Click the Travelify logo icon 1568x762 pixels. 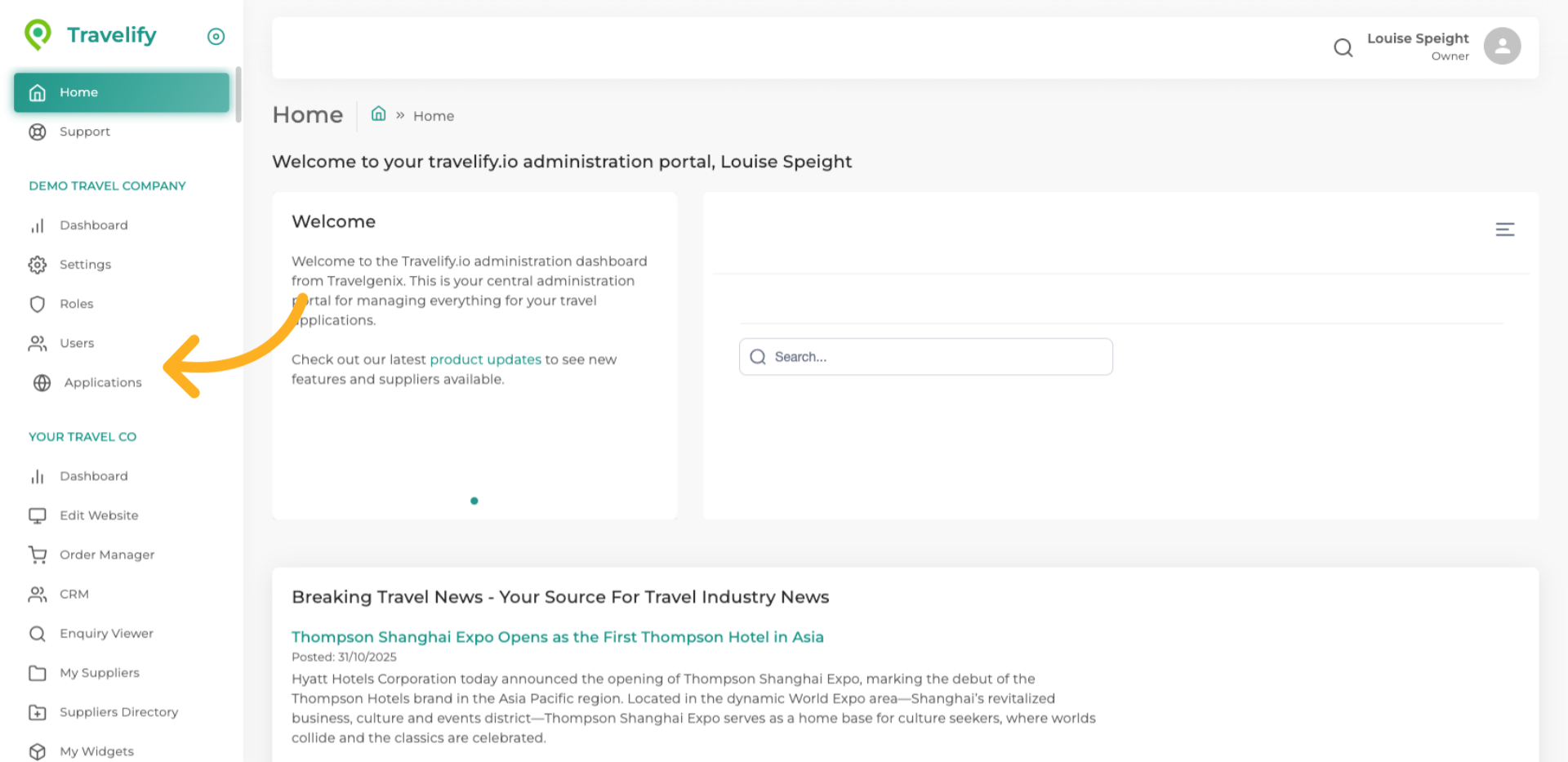tap(38, 34)
